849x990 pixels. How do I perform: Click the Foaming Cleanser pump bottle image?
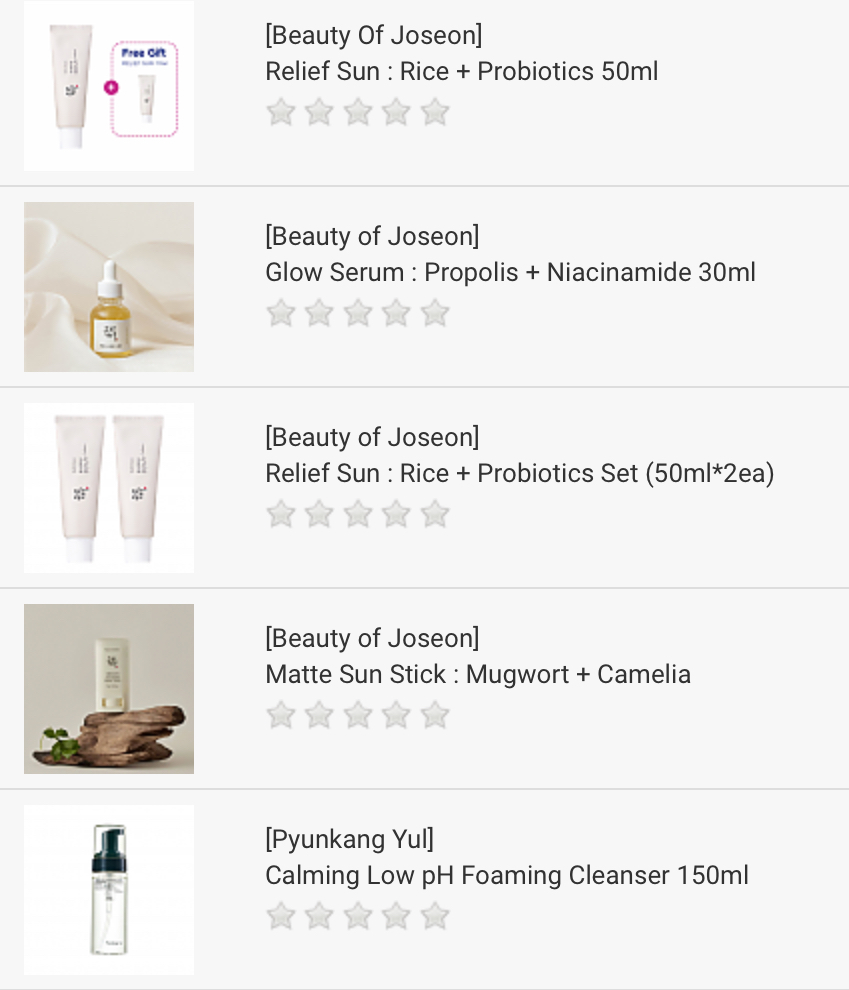click(x=109, y=890)
